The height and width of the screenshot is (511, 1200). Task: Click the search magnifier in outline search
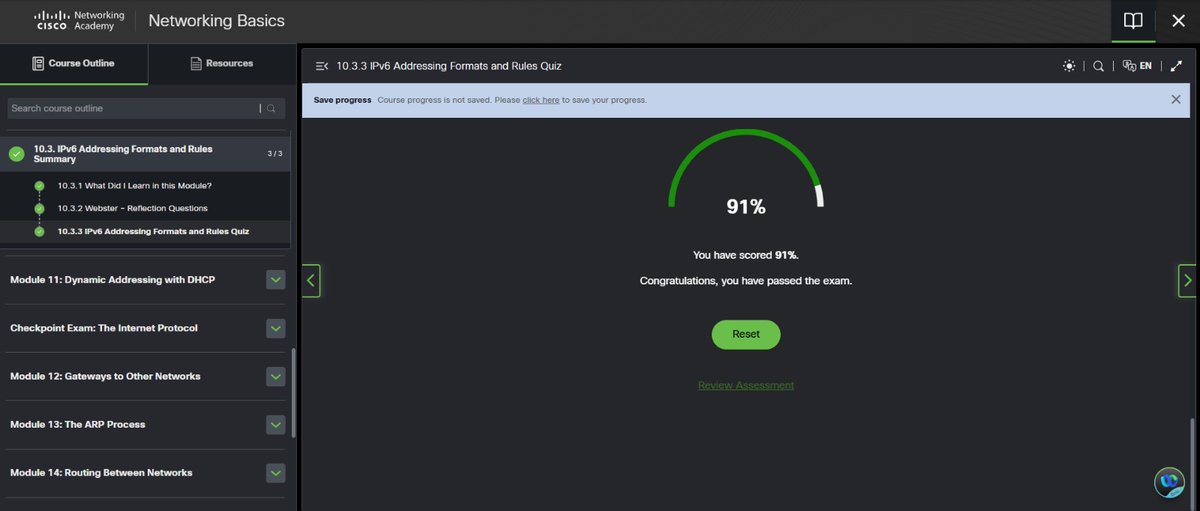click(272, 108)
